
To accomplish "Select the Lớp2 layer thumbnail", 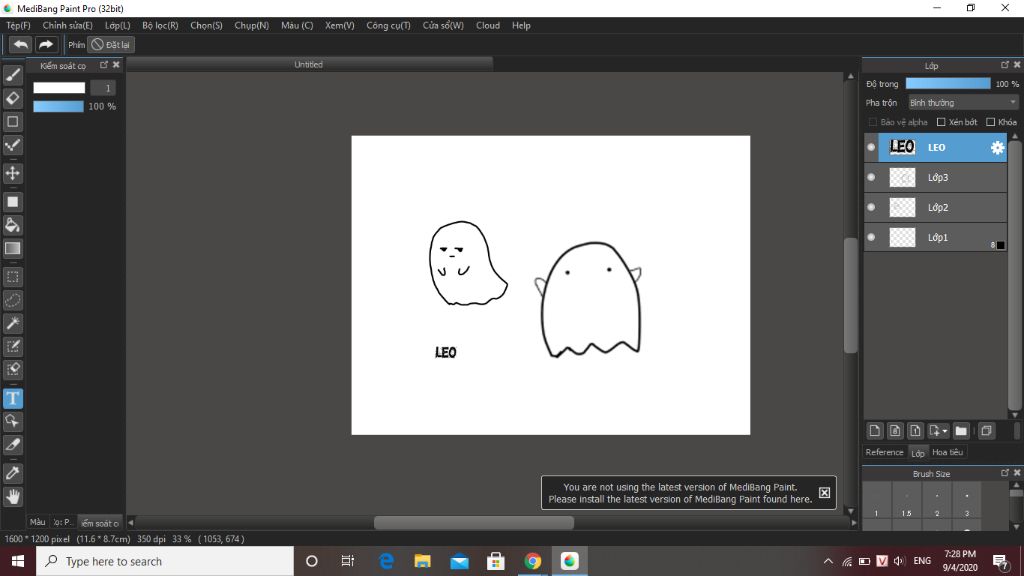I will click(x=903, y=208).
